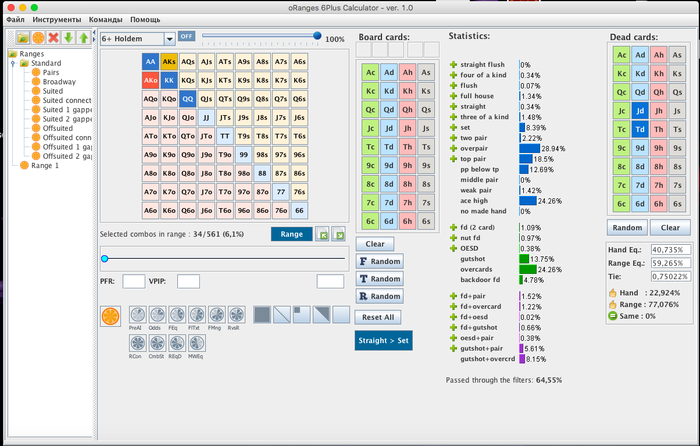
Task: Click the top-left corner square selection icon
Action: point(301,315)
